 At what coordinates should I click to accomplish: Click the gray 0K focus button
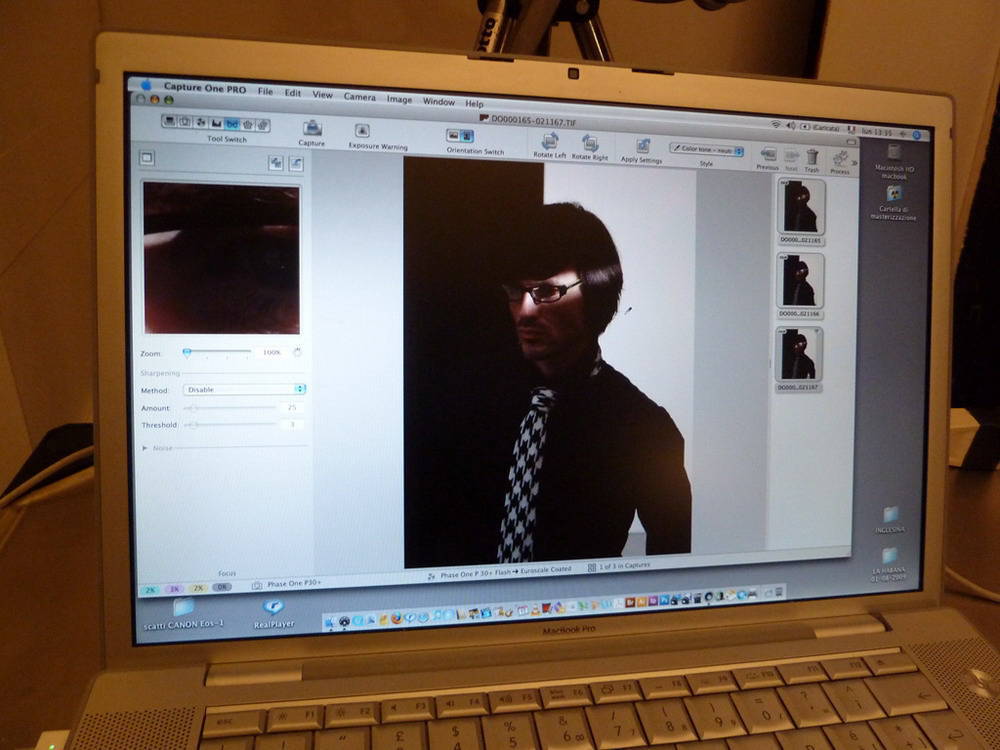click(x=222, y=588)
